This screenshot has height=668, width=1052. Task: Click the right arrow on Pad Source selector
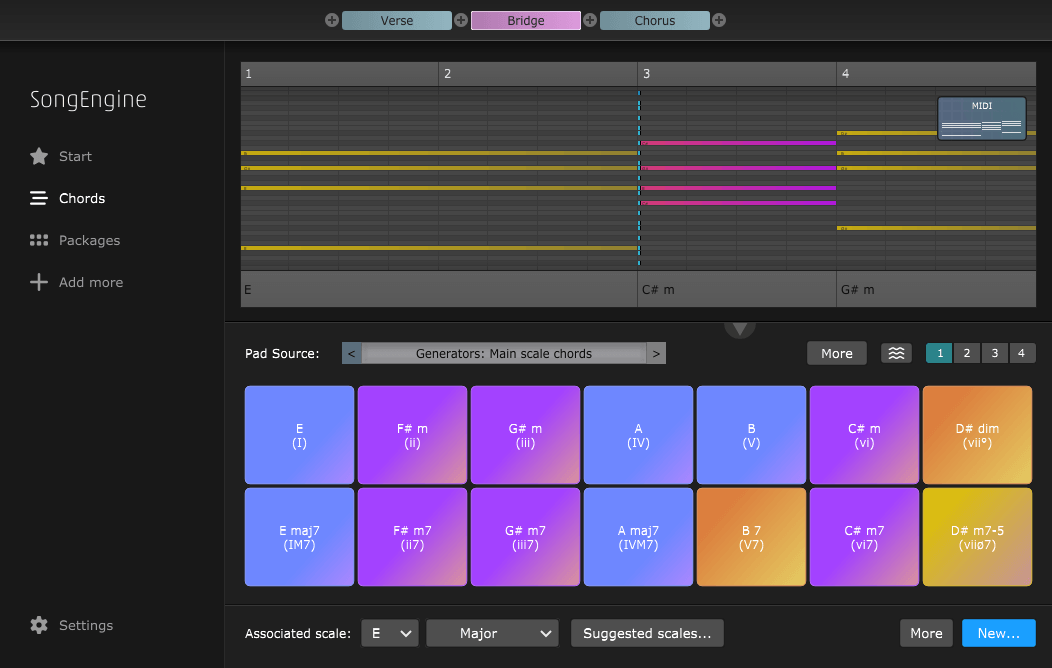tap(658, 353)
